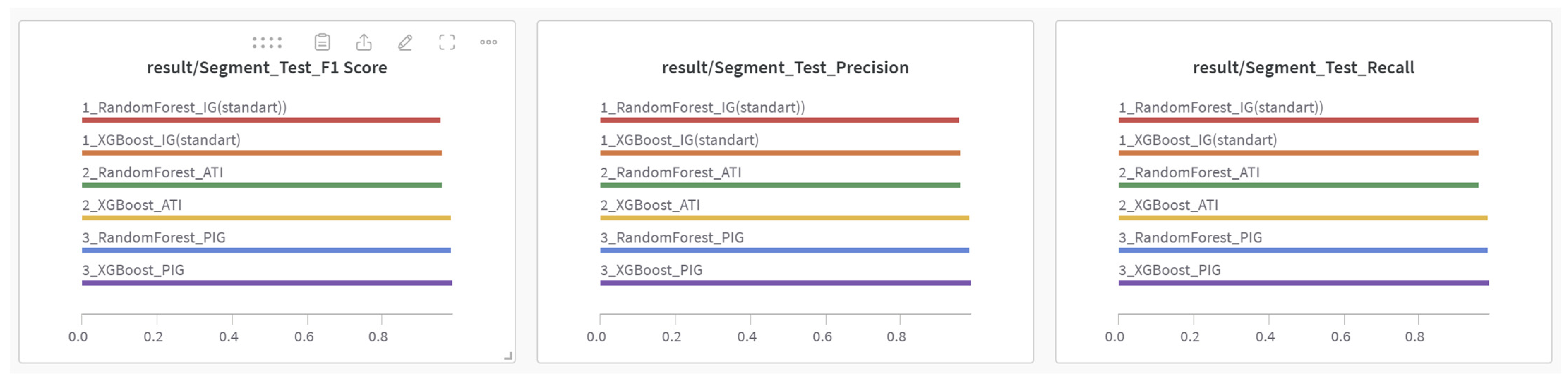The width and height of the screenshot is (1568, 382).
Task: Click orange 1_XGBoost_IG bar in Precision chart
Action: (779, 153)
